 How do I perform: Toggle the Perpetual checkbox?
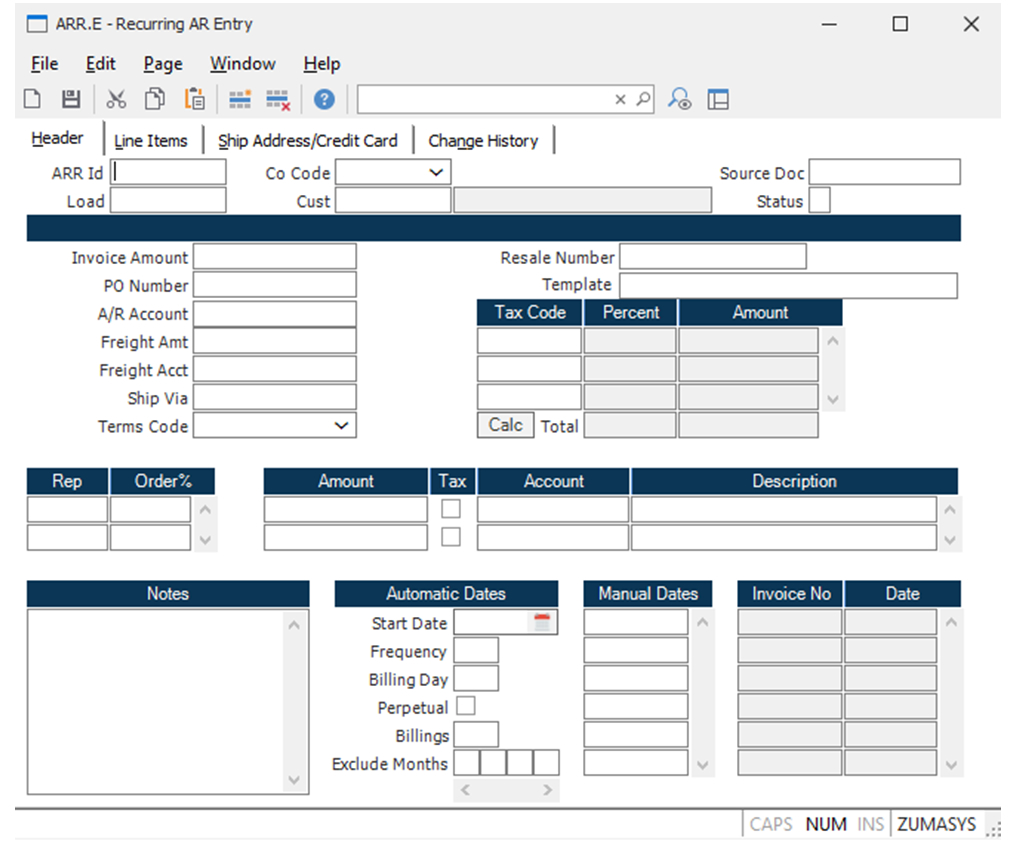465,706
